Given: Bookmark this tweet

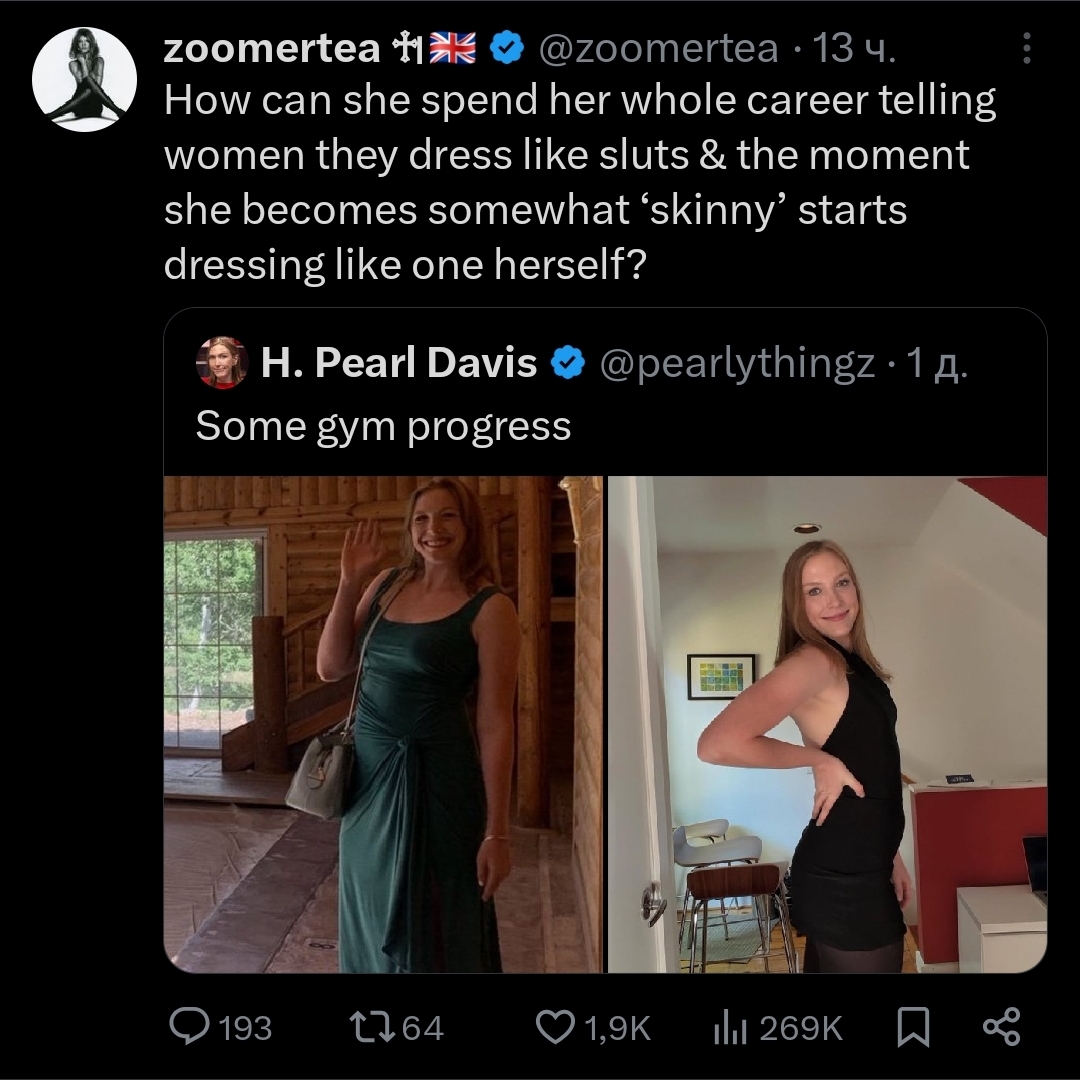Looking at the screenshot, I should coord(912,1027).
